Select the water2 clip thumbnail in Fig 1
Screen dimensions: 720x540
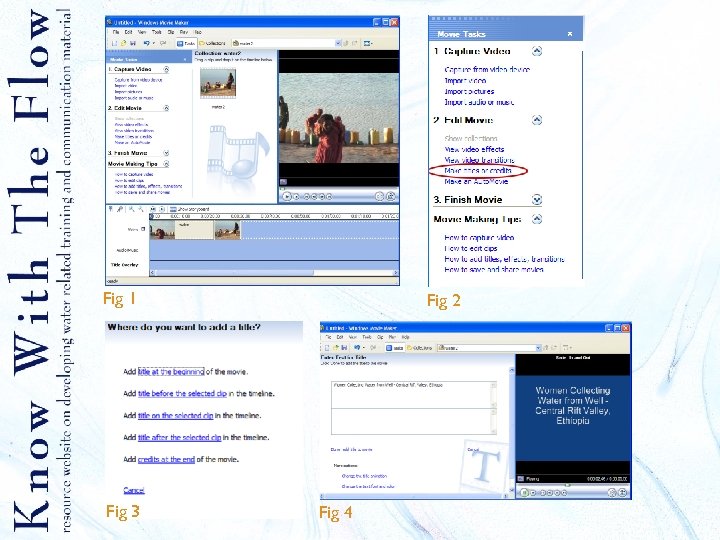218,83
